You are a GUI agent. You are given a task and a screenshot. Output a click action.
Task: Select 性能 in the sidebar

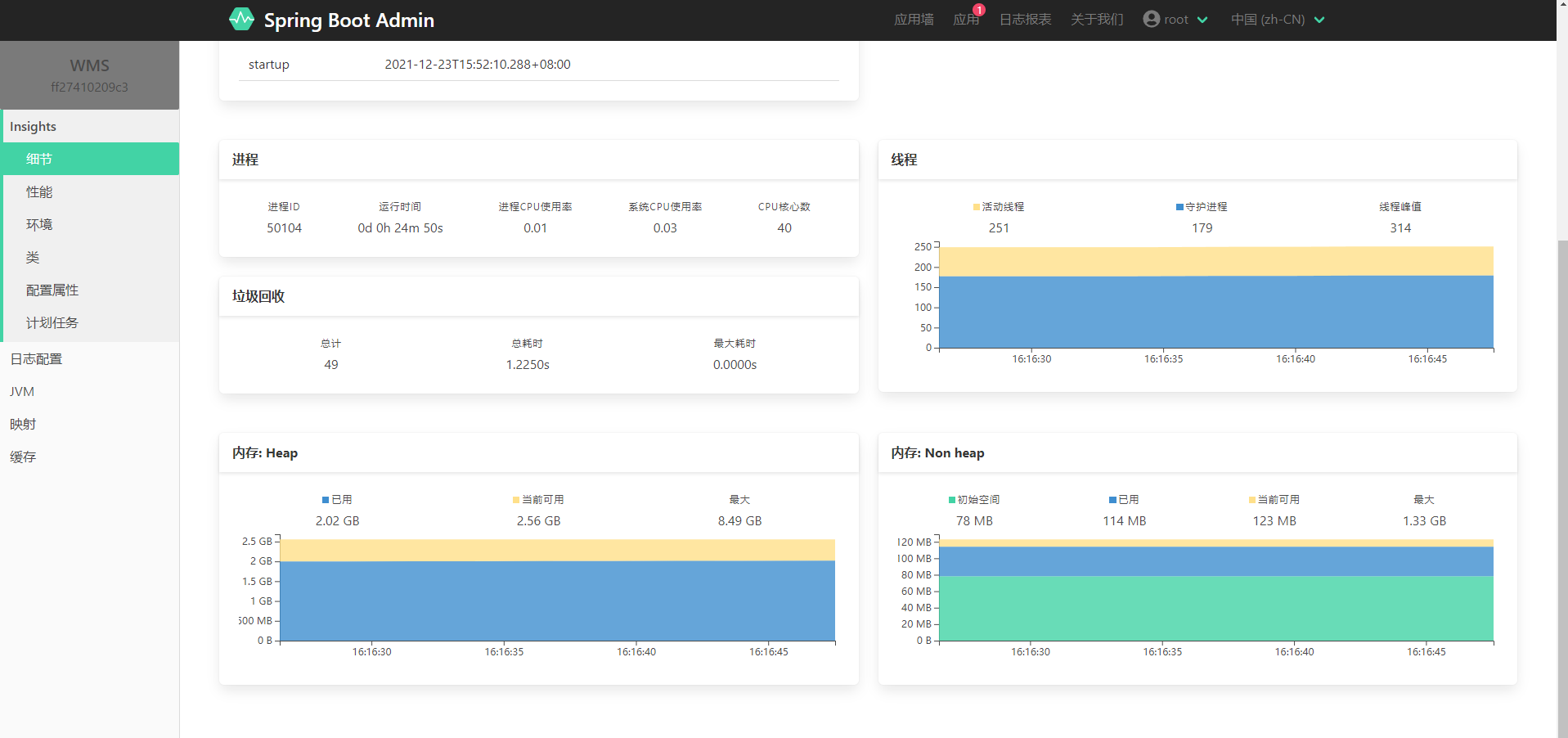tap(39, 192)
